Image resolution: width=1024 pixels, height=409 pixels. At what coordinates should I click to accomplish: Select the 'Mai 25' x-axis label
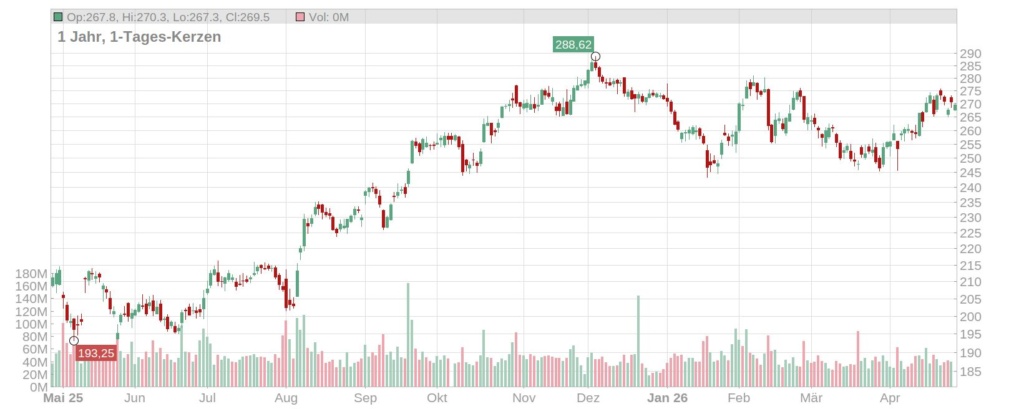(64, 398)
